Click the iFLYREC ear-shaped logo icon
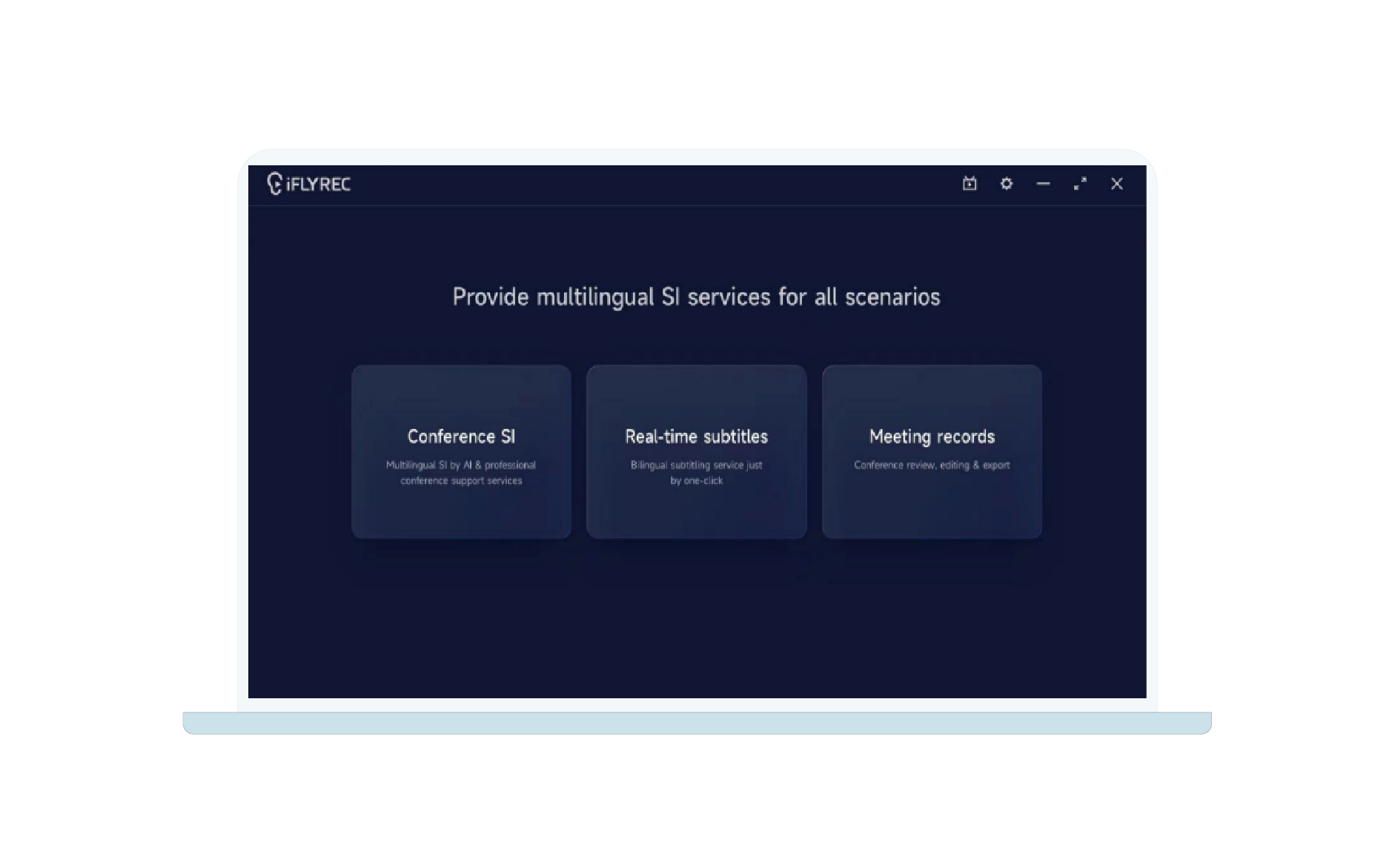This screenshot has height=868, width=1375. [274, 184]
